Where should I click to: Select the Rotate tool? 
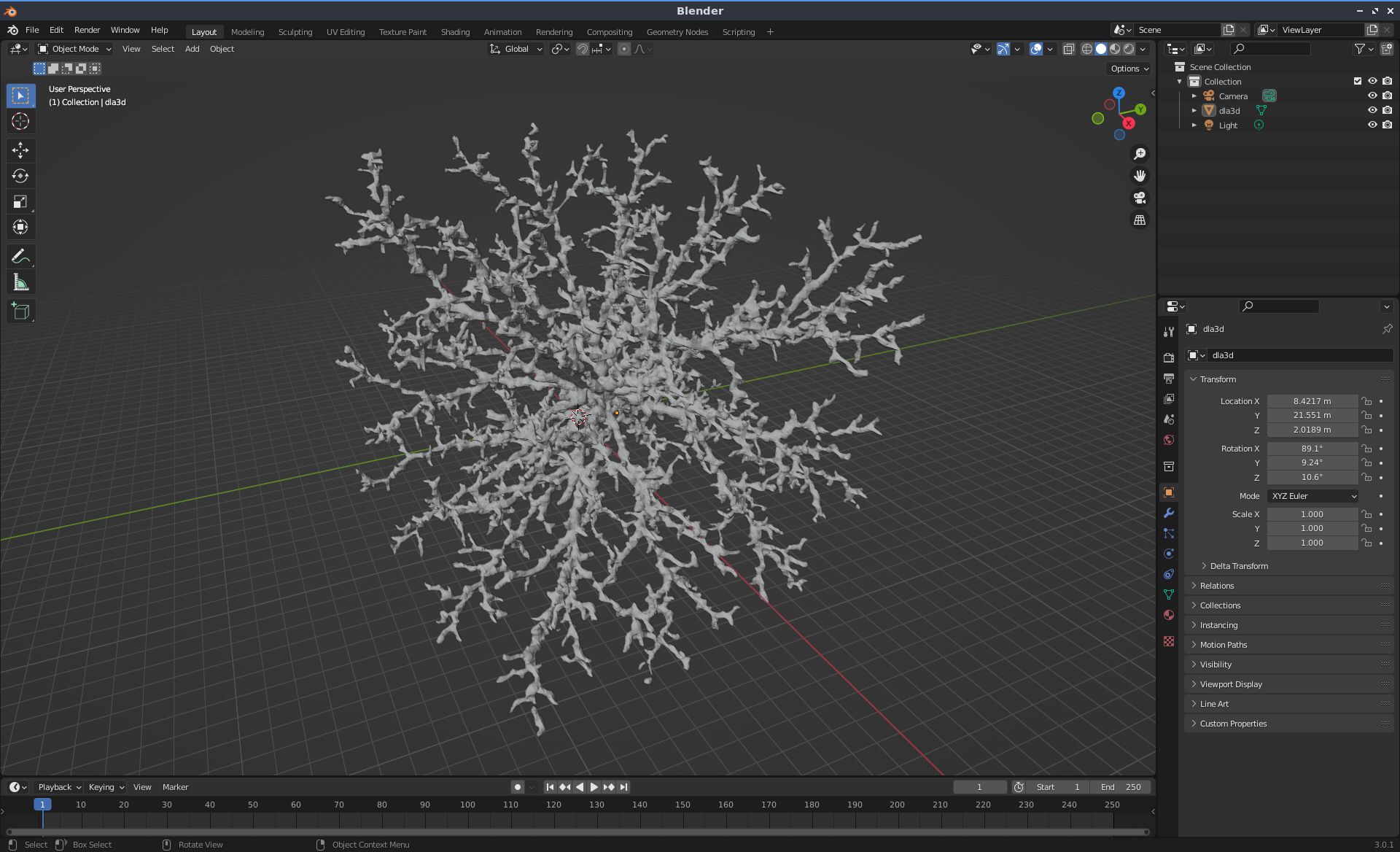tap(20, 176)
